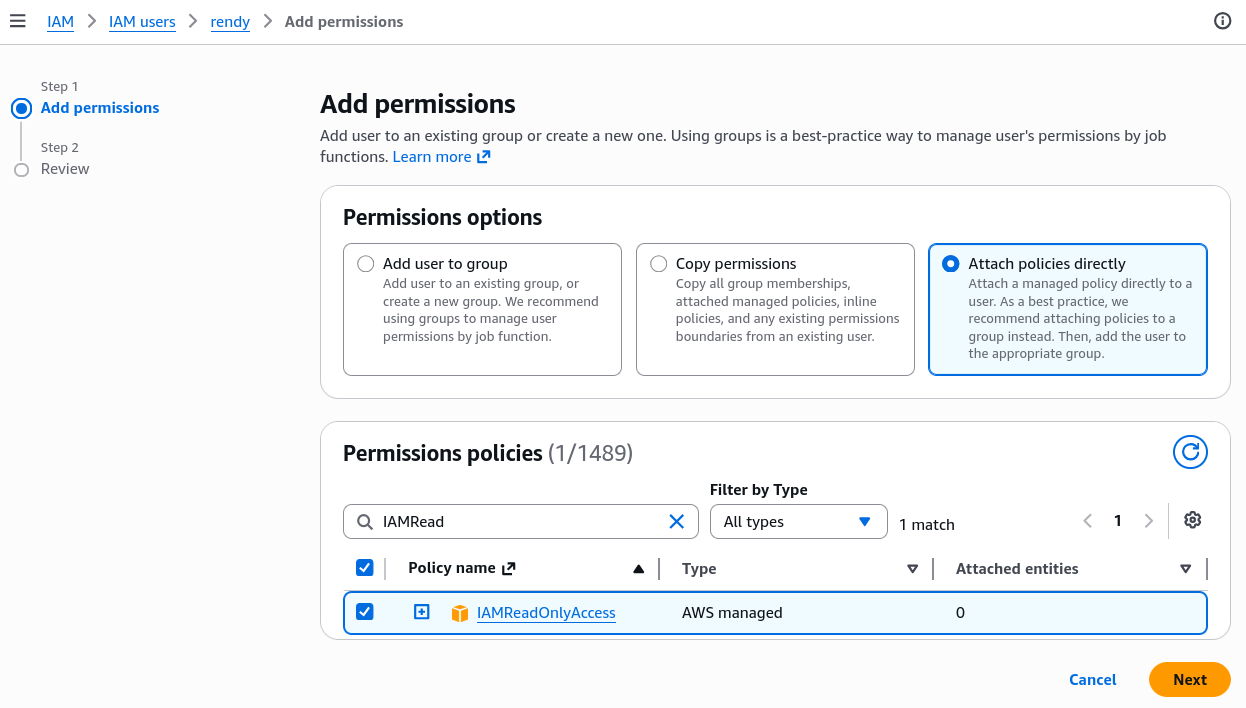Viewport: 1246px width, 708px height.
Task: Click the Add permissions breadcrumb text
Action: [x=344, y=21]
